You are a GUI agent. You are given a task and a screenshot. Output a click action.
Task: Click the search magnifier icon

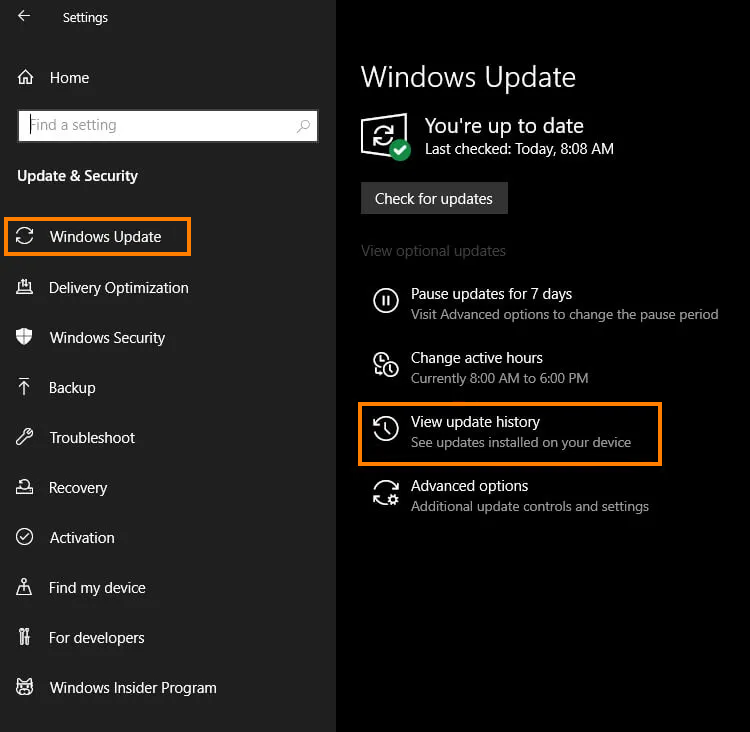[x=303, y=126]
